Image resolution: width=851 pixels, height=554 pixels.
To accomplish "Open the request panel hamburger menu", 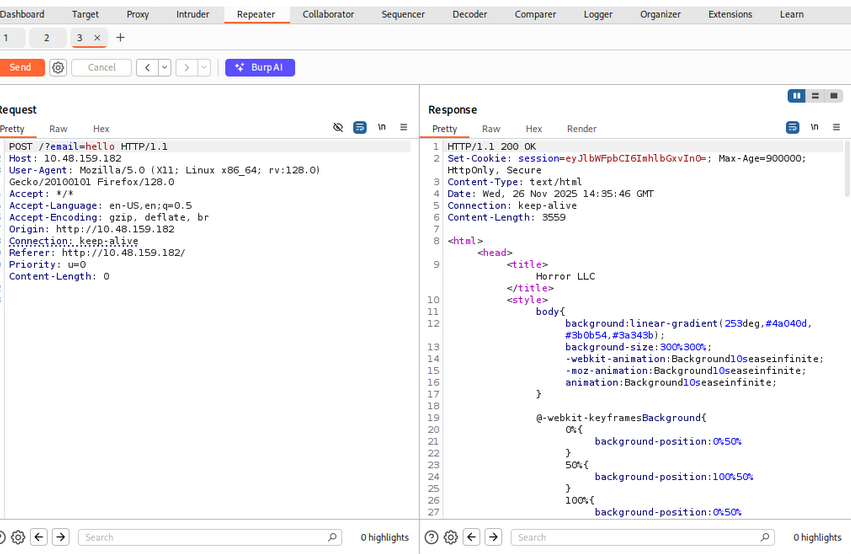I will pos(403,128).
